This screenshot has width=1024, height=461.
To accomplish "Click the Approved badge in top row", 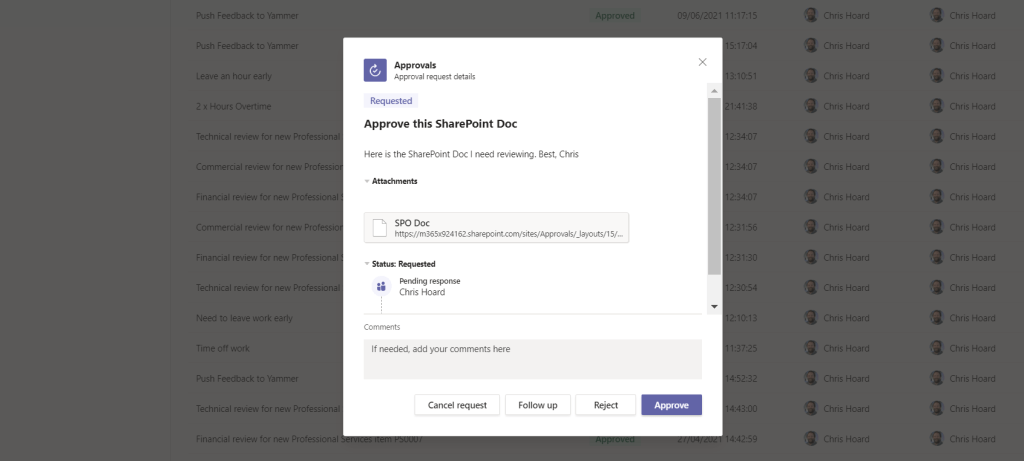I will pyautogui.click(x=615, y=16).
